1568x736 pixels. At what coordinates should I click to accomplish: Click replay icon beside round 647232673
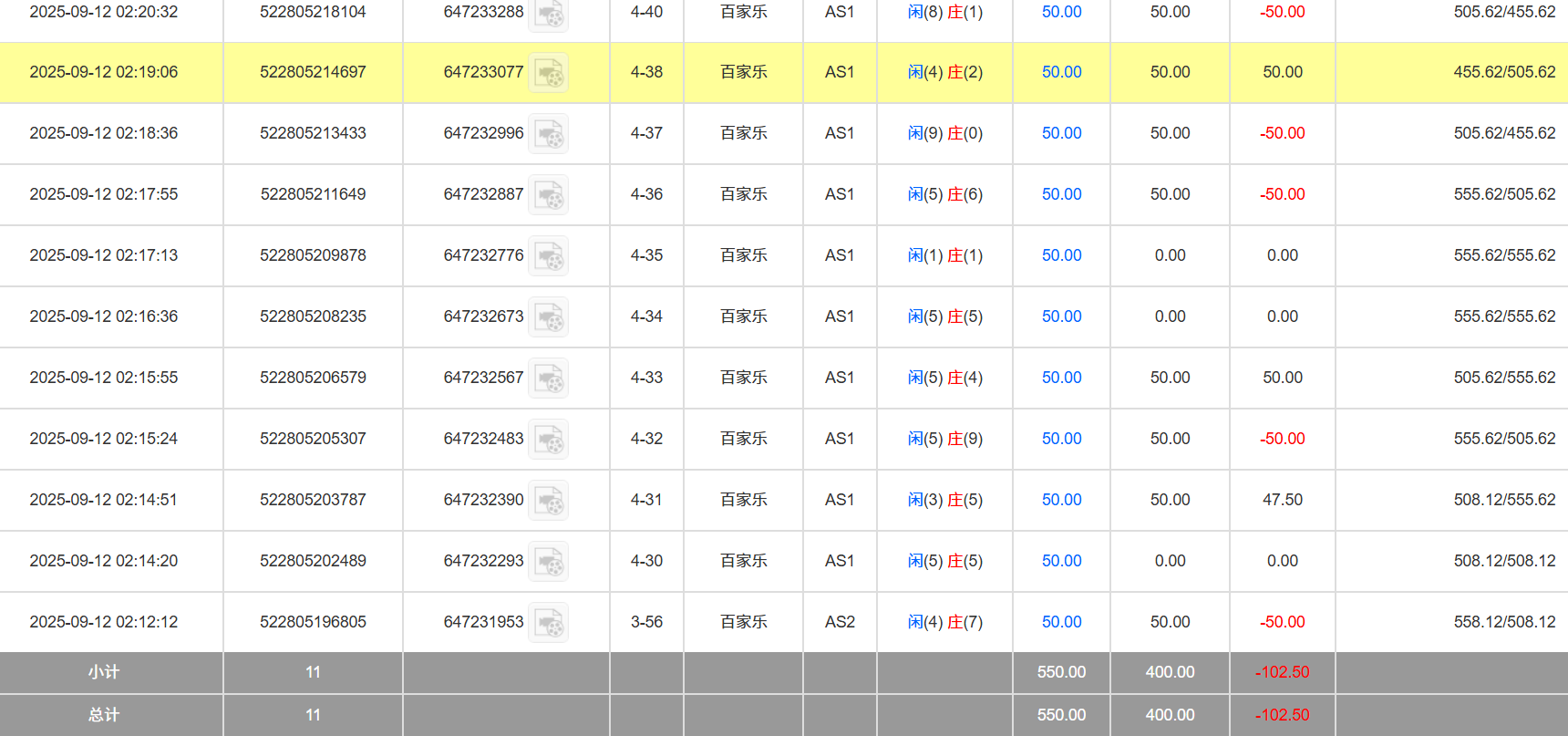coord(549,317)
